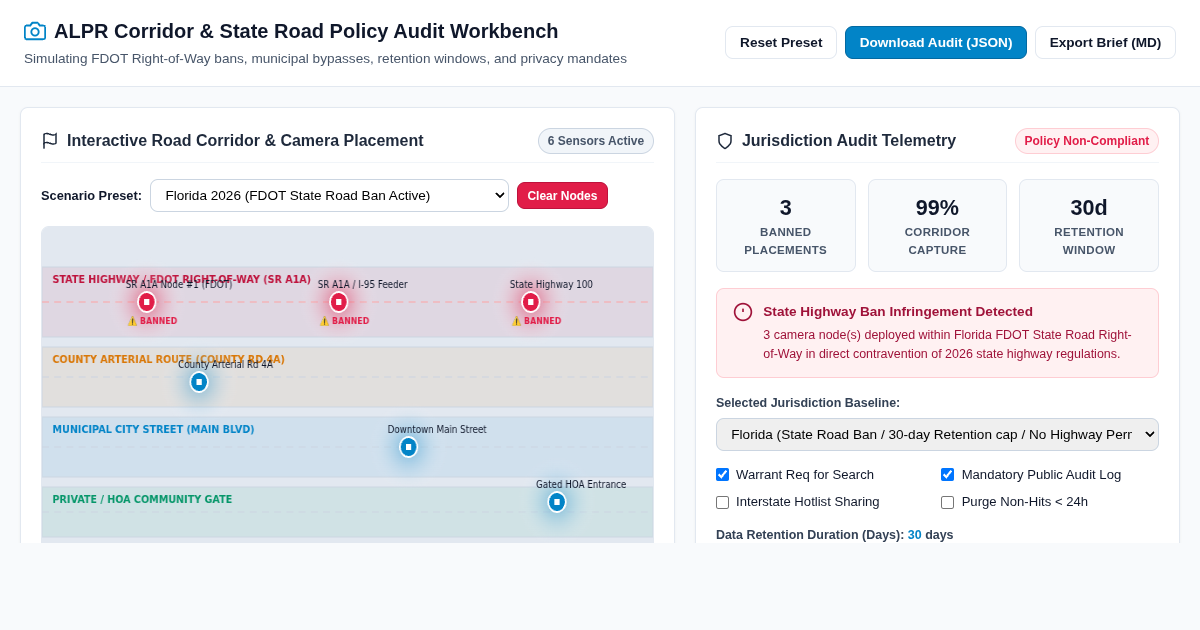Image resolution: width=1200 pixels, height=630 pixels.
Task: Select the Gated HOA Entrance camera node
Action: (x=557, y=502)
